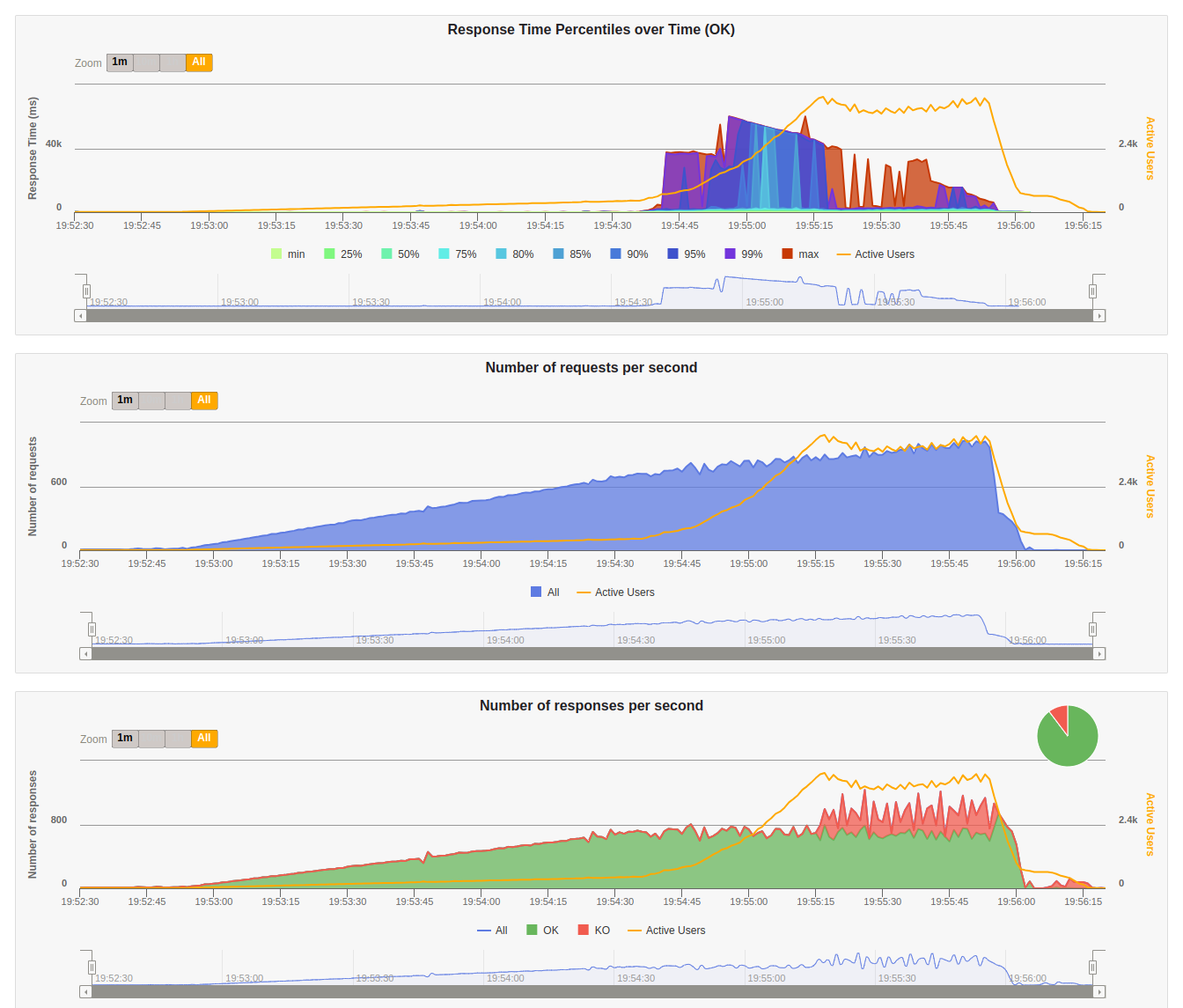Screen dimensions: 1183x1008
Task: Click the 'Number of requests per second' title
Action: 591,368
